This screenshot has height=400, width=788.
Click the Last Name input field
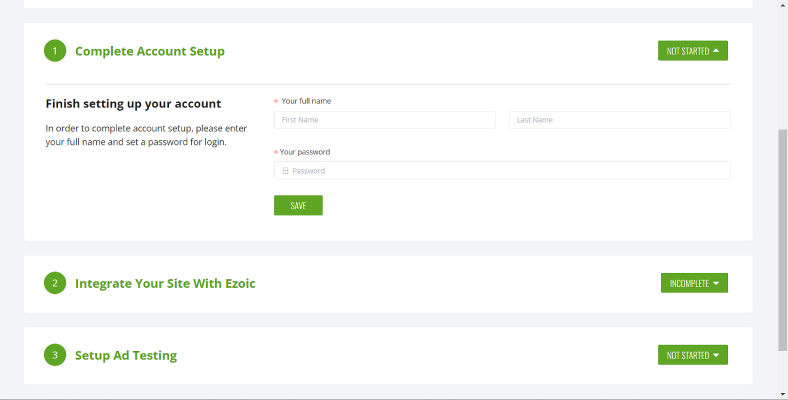click(x=620, y=120)
